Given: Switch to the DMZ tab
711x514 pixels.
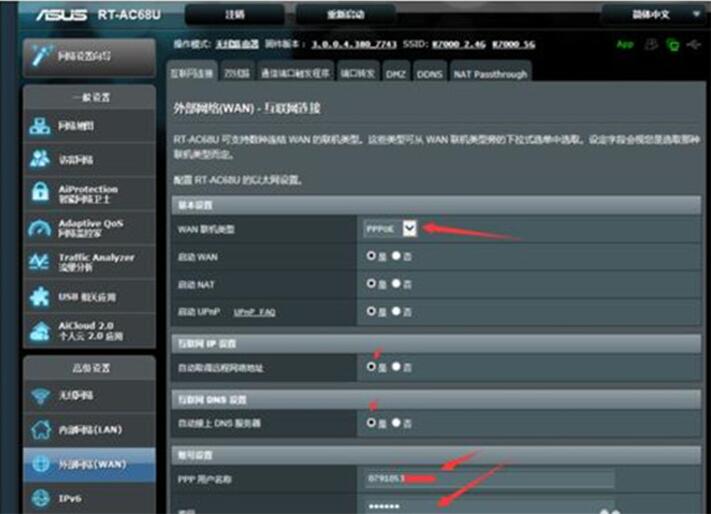Looking at the screenshot, I should click(x=396, y=73).
